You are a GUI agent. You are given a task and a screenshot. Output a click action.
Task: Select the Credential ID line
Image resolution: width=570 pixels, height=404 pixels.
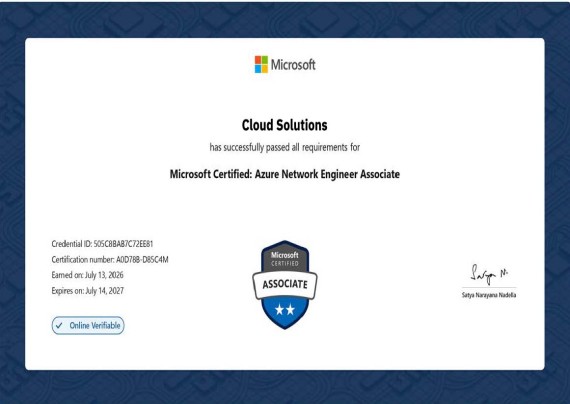[x=102, y=244]
